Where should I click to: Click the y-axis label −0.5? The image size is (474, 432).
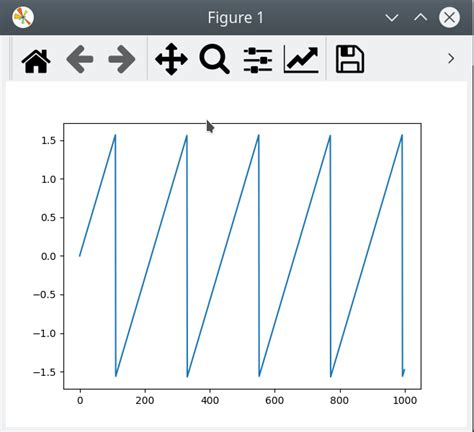pos(44,295)
